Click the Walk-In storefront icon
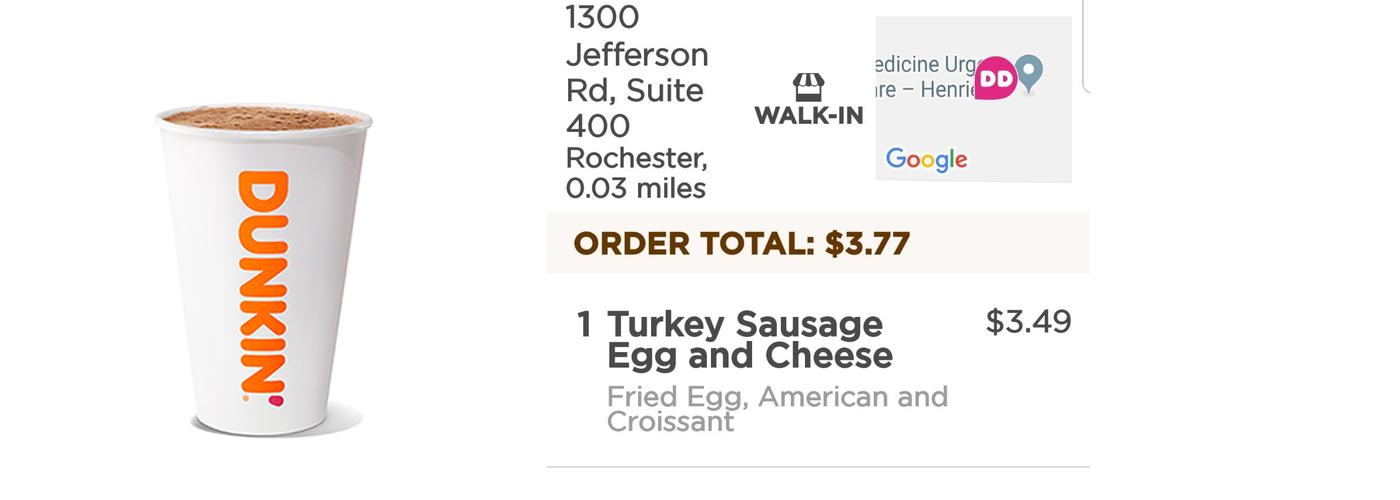Image resolution: width=1400 pixels, height=500 pixels. pyautogui.click(x=808, y=86)
